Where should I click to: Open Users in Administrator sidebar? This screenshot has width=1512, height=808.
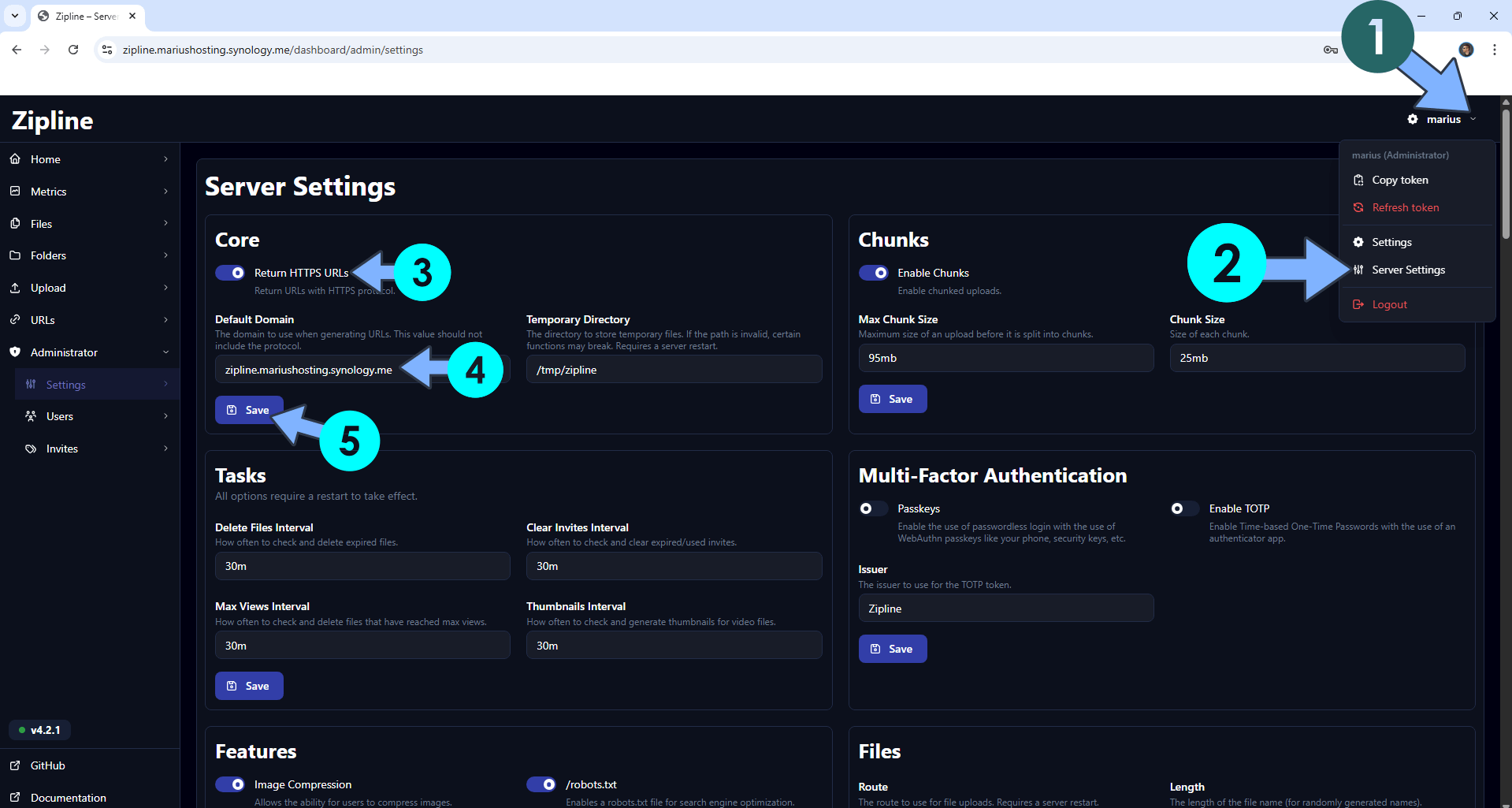pyautogui.click(x=97, y=416)
